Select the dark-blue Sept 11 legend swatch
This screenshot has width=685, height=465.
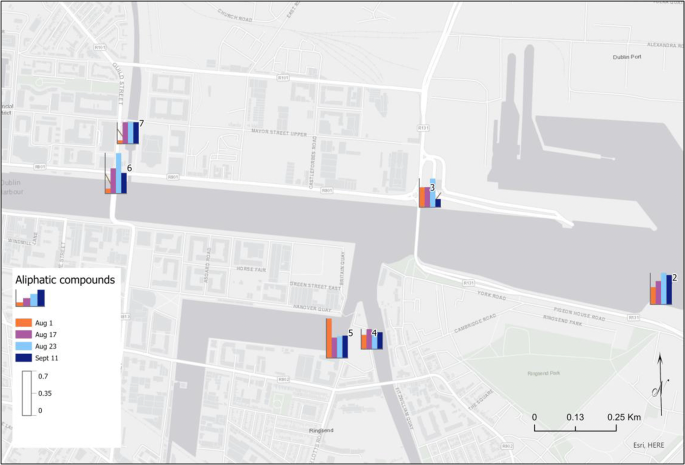(24, 358)
